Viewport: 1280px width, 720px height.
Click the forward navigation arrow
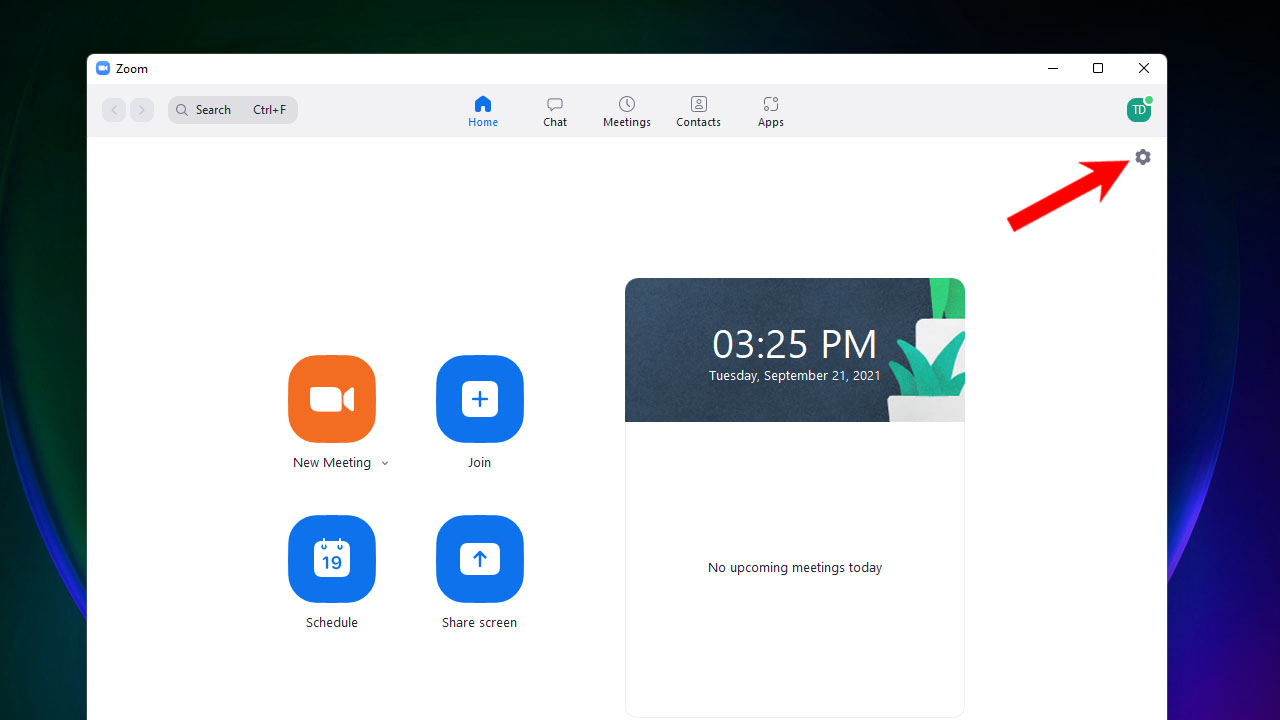[142, 110]
